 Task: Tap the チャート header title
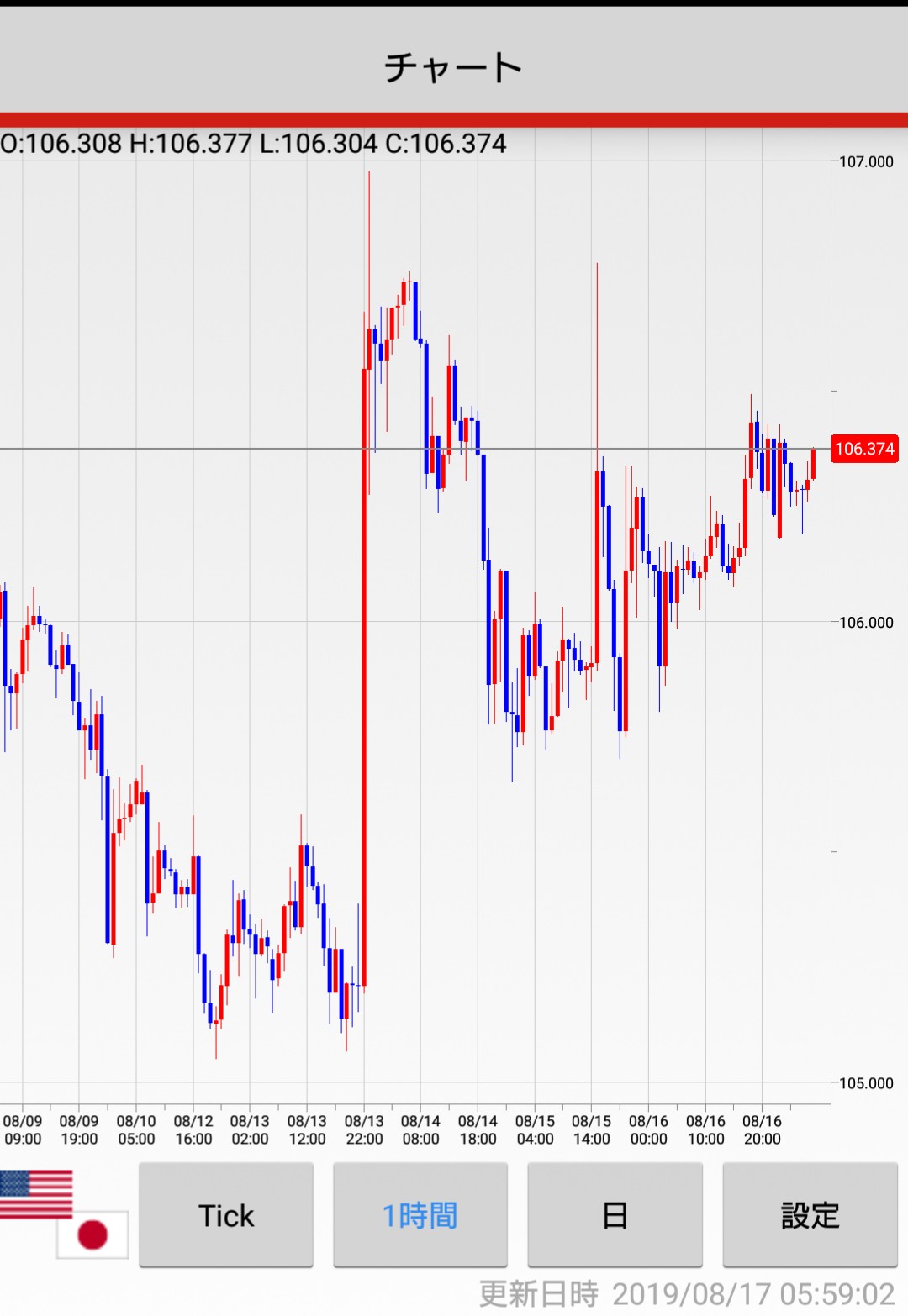click(x=453, y=67)
